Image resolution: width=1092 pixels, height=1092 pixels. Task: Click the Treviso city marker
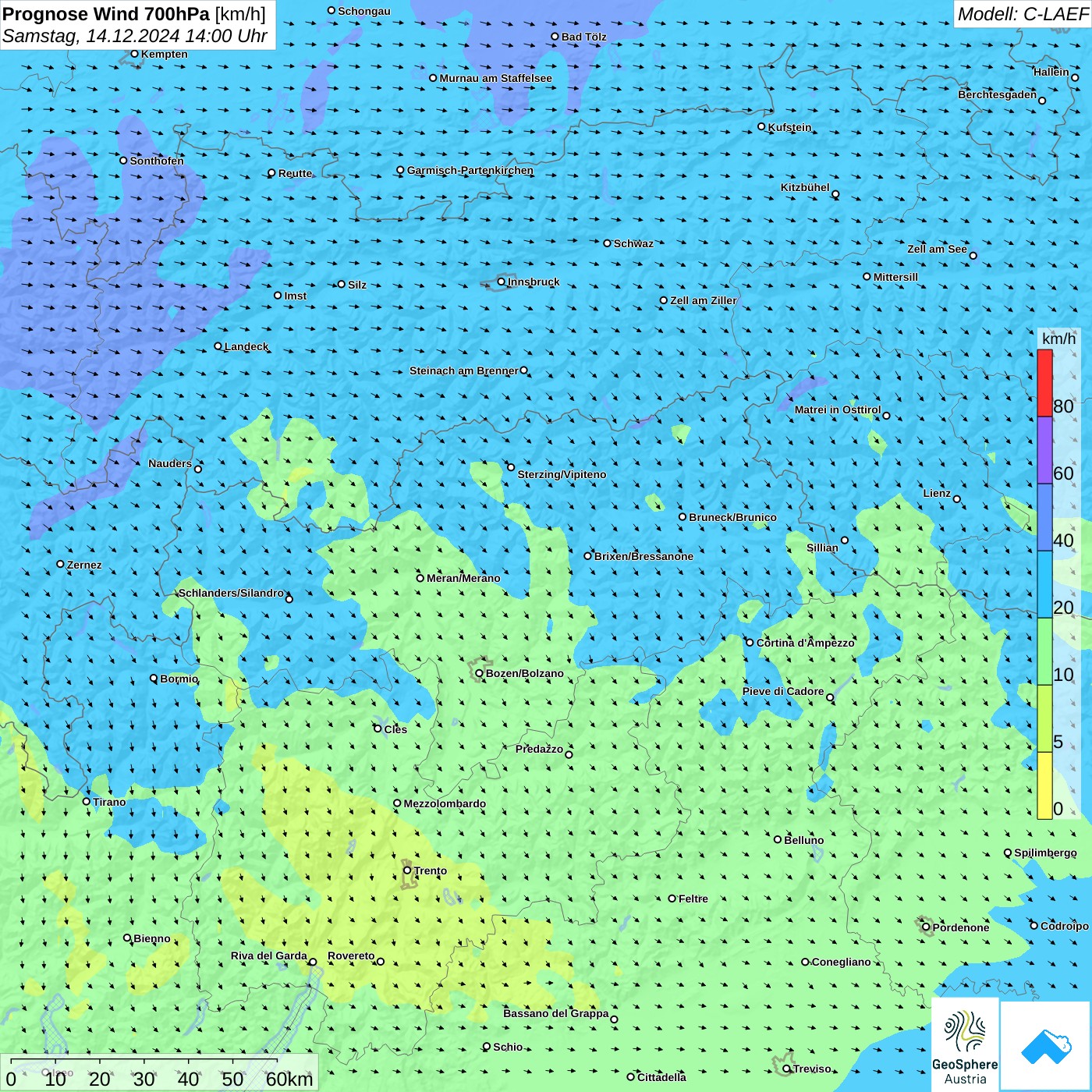click(x=787, y=1069)
